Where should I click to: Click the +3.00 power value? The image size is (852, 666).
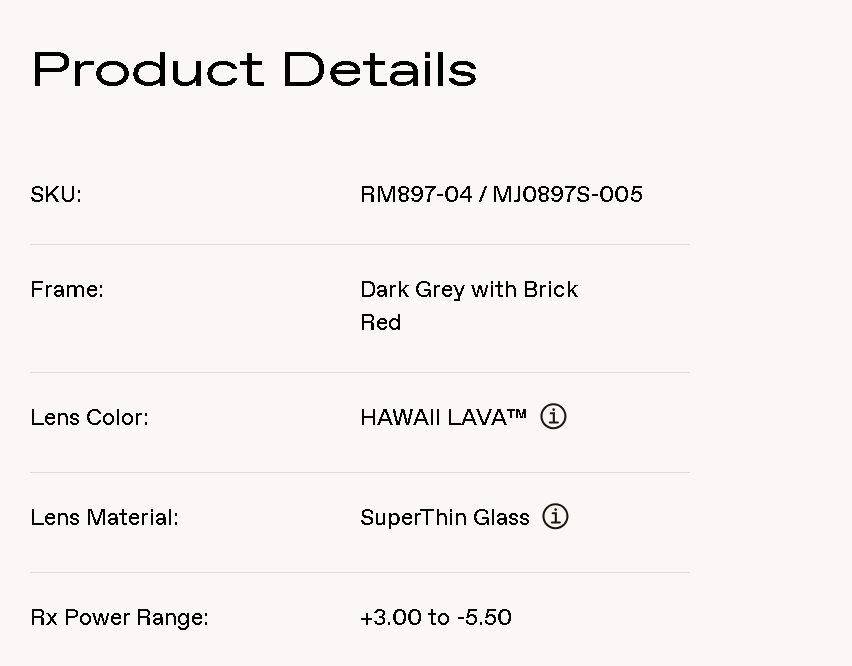click(391, 617)
